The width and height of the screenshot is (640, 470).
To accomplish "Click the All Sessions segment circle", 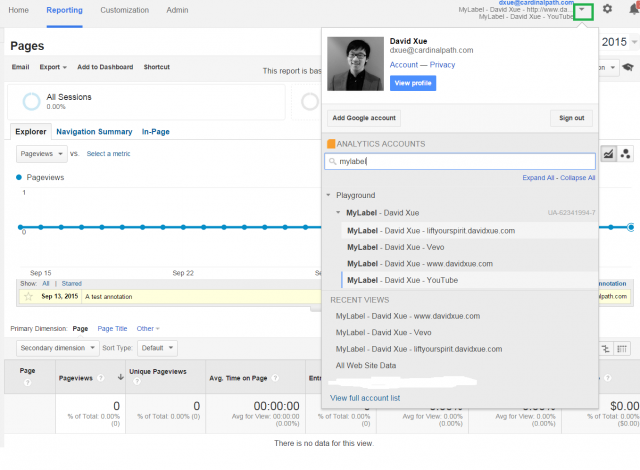I will (31, 101).
